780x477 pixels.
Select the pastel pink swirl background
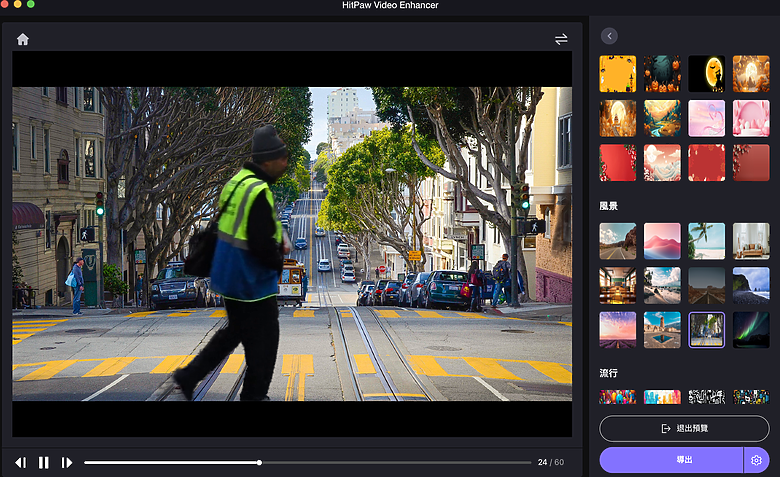706,118
